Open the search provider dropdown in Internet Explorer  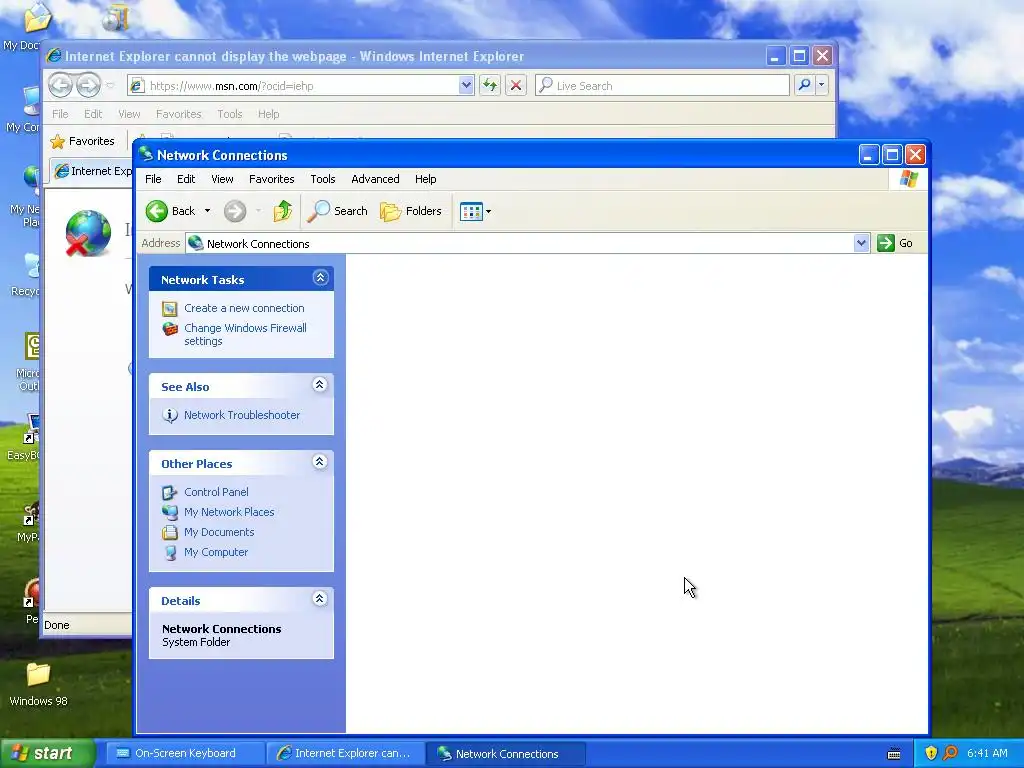pos(822,85)
